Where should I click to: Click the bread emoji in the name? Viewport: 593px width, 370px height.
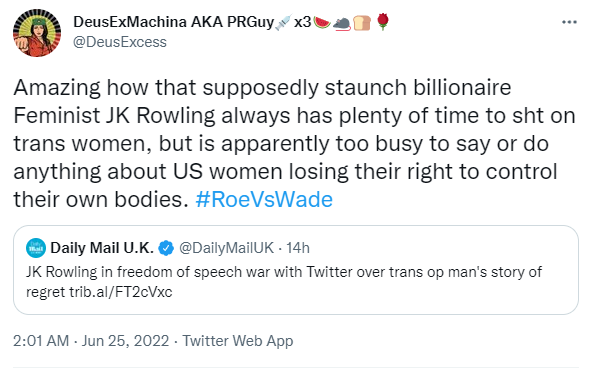[x=362, y=23]
